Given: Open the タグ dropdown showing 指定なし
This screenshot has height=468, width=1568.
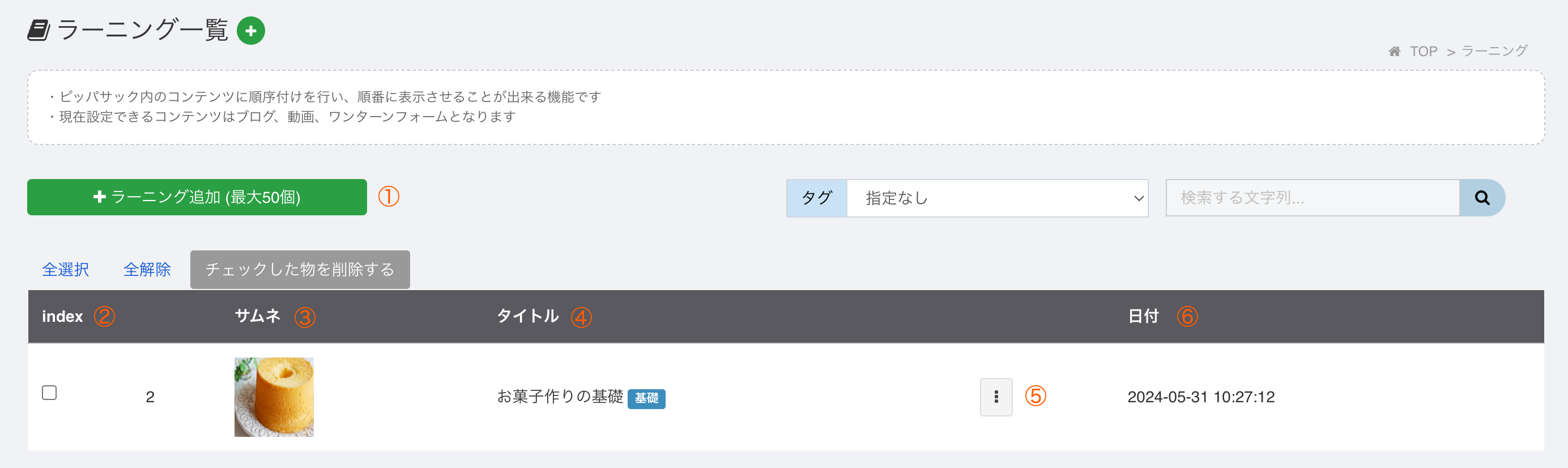Looking at the screenshot, I should click(x=997, y=198).
